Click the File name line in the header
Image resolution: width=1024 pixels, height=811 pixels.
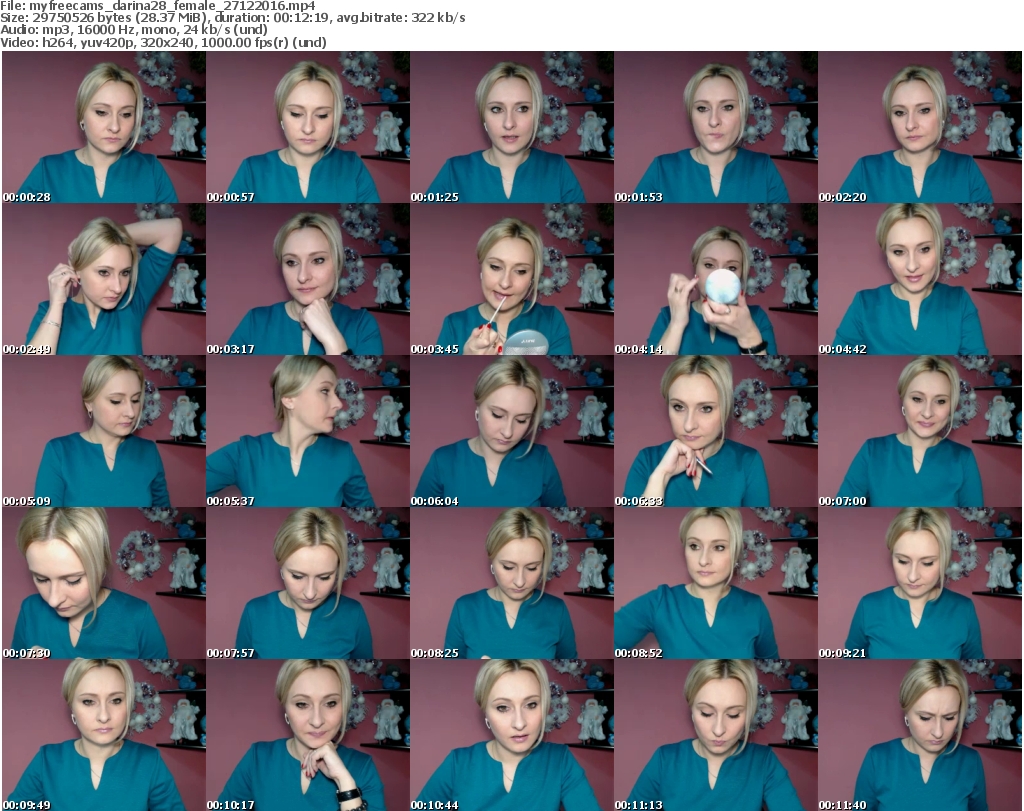[158, 6]
